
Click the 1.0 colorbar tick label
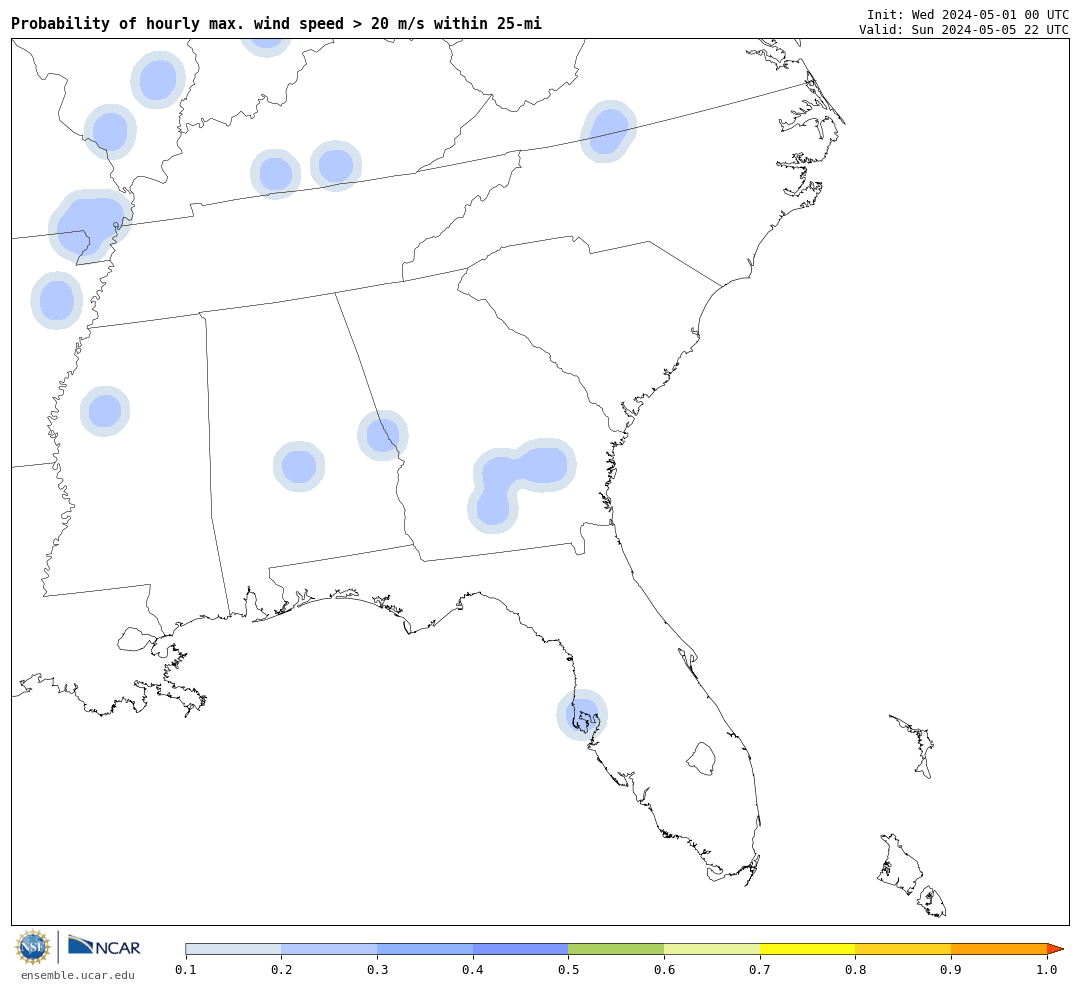pos(1047,969)
